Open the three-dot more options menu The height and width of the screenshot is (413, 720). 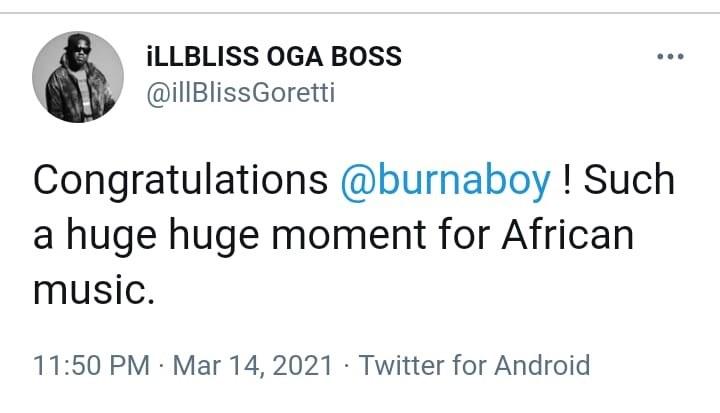(667, 56)
